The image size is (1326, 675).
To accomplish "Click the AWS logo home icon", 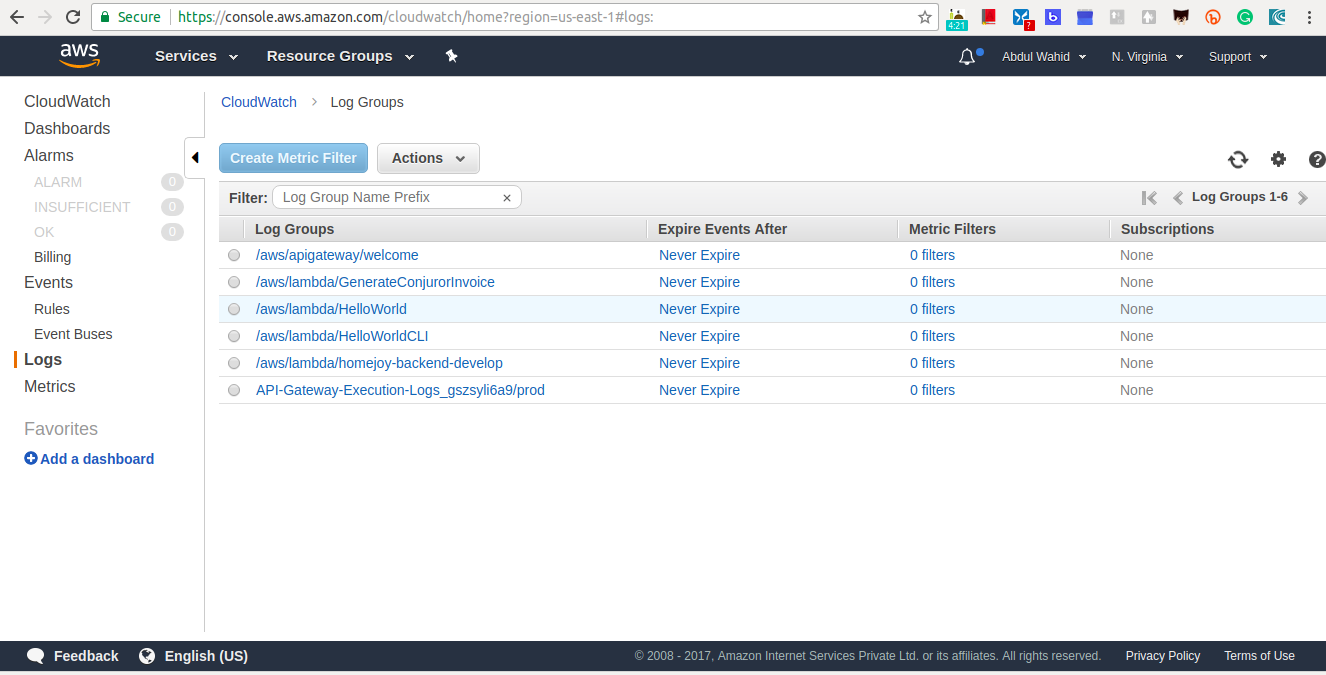I will coord(79,56).
